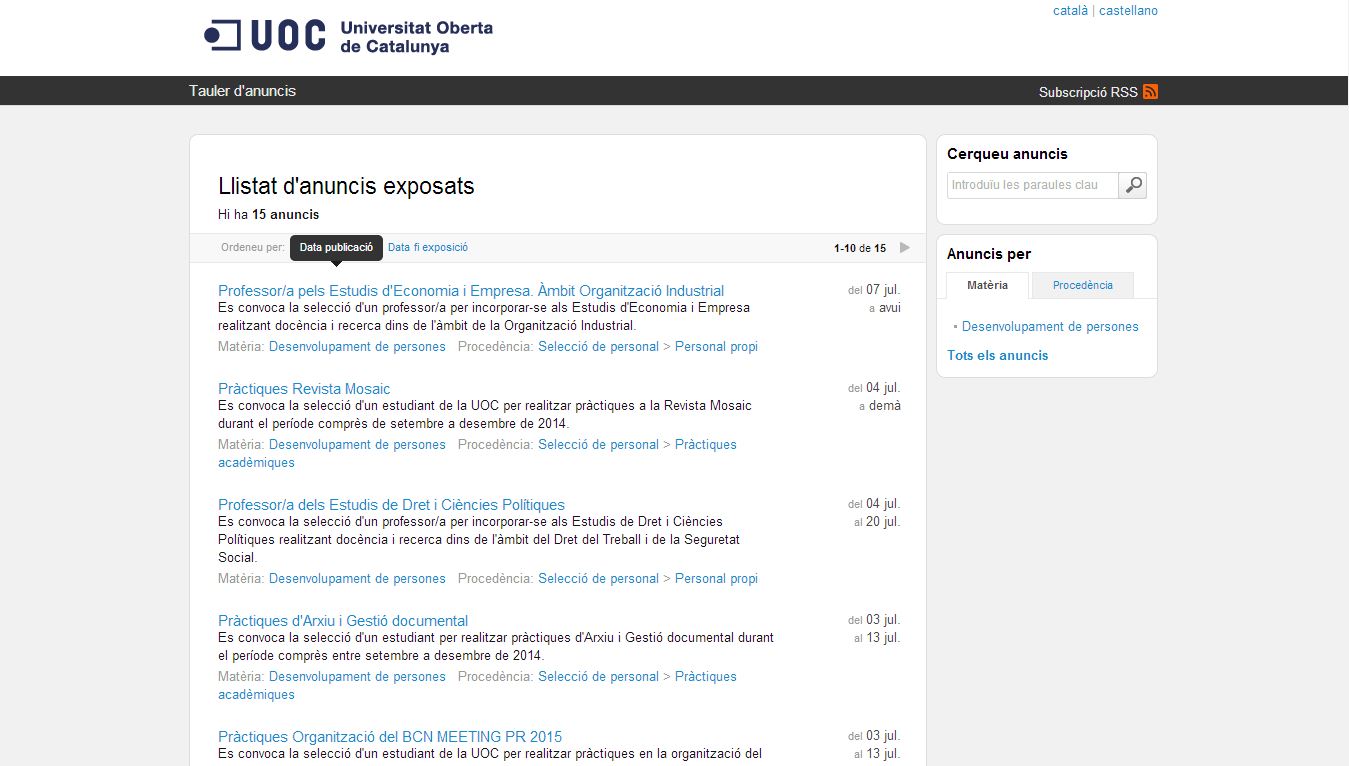Sort by Data fi exposició
The image size is (1349, 766).
click(427, 247)
